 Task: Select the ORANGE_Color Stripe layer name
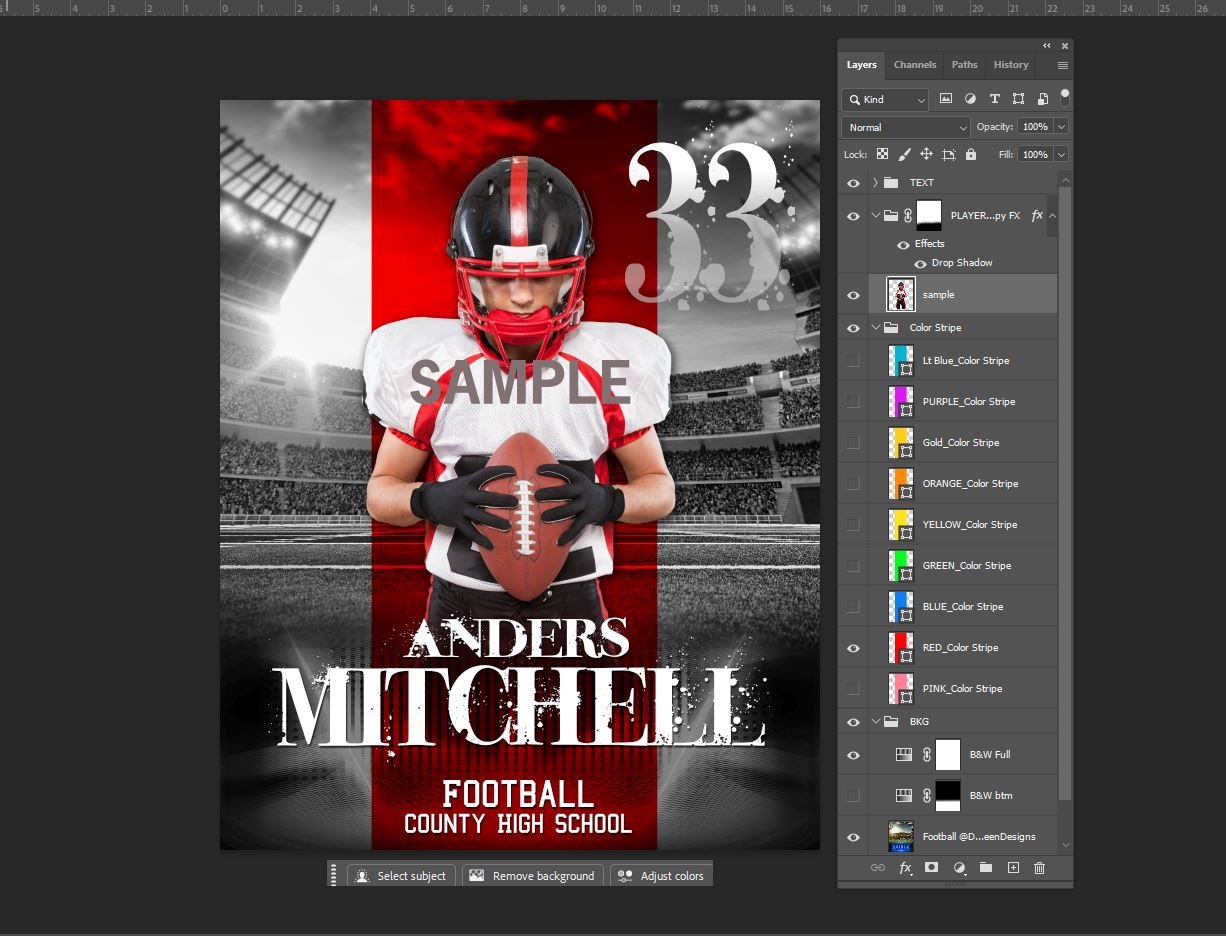(970, 484)
